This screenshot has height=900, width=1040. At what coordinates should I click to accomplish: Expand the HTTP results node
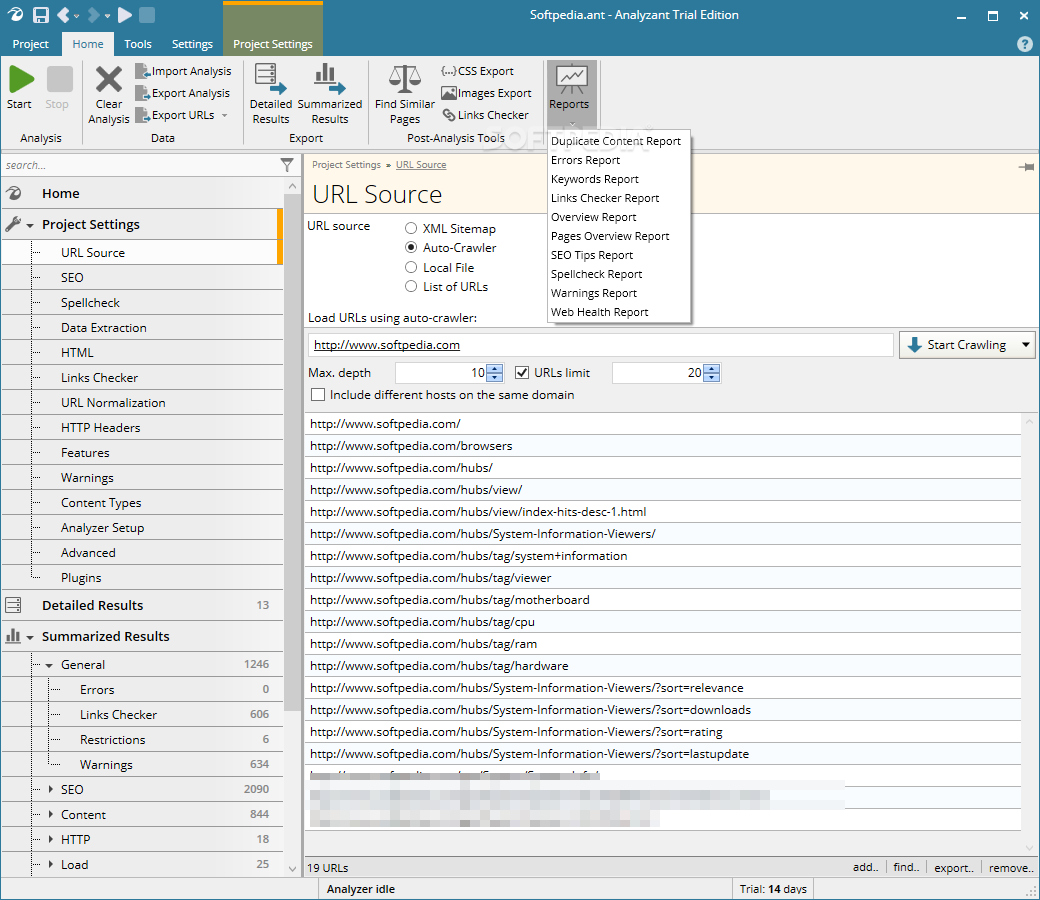pyautogui.click(x=50, y=839)
